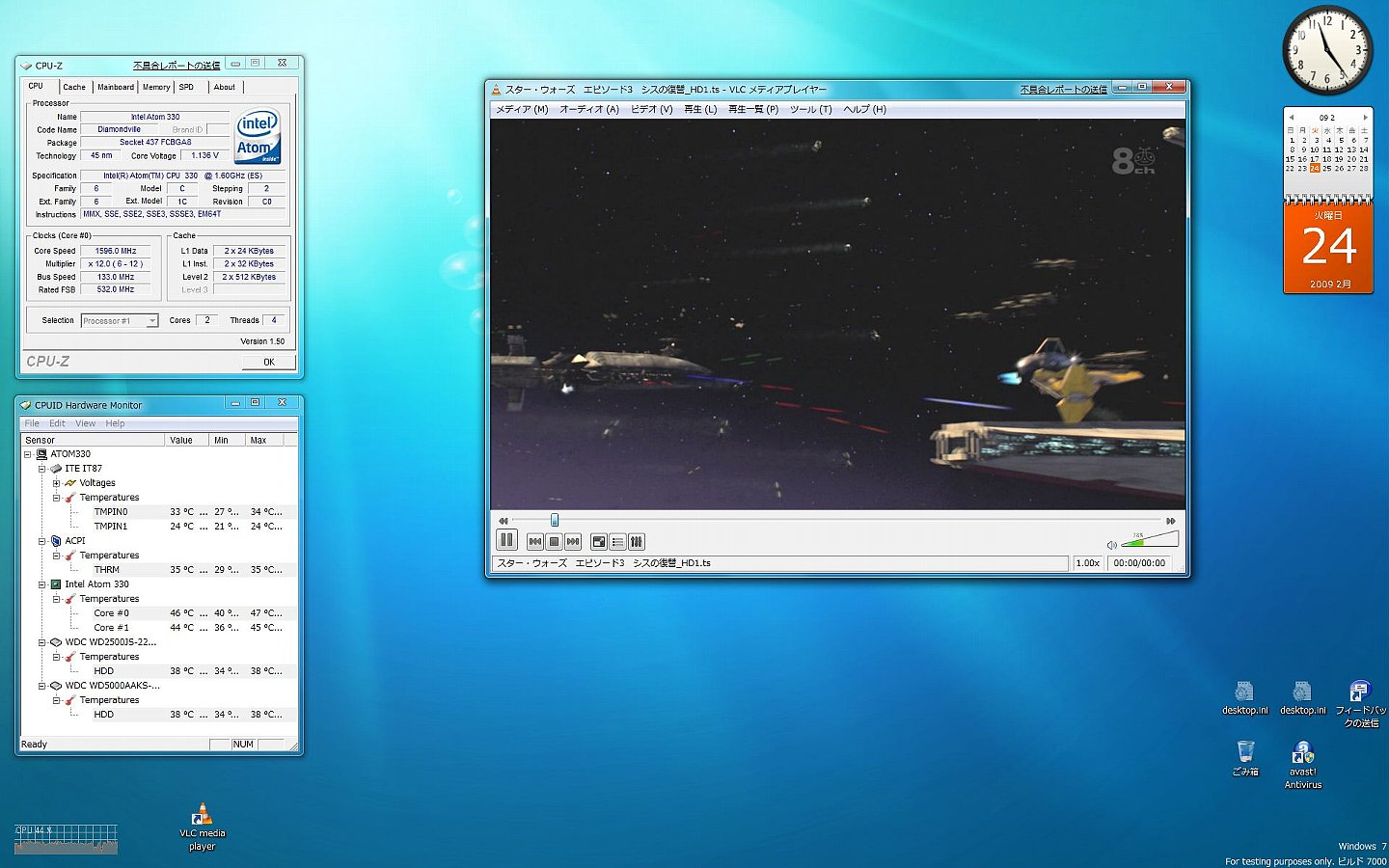Select the avast! Antivirus desktop icon
Screen dimensions: 1389x868
pyautogui.click(x=1303, y=765)
